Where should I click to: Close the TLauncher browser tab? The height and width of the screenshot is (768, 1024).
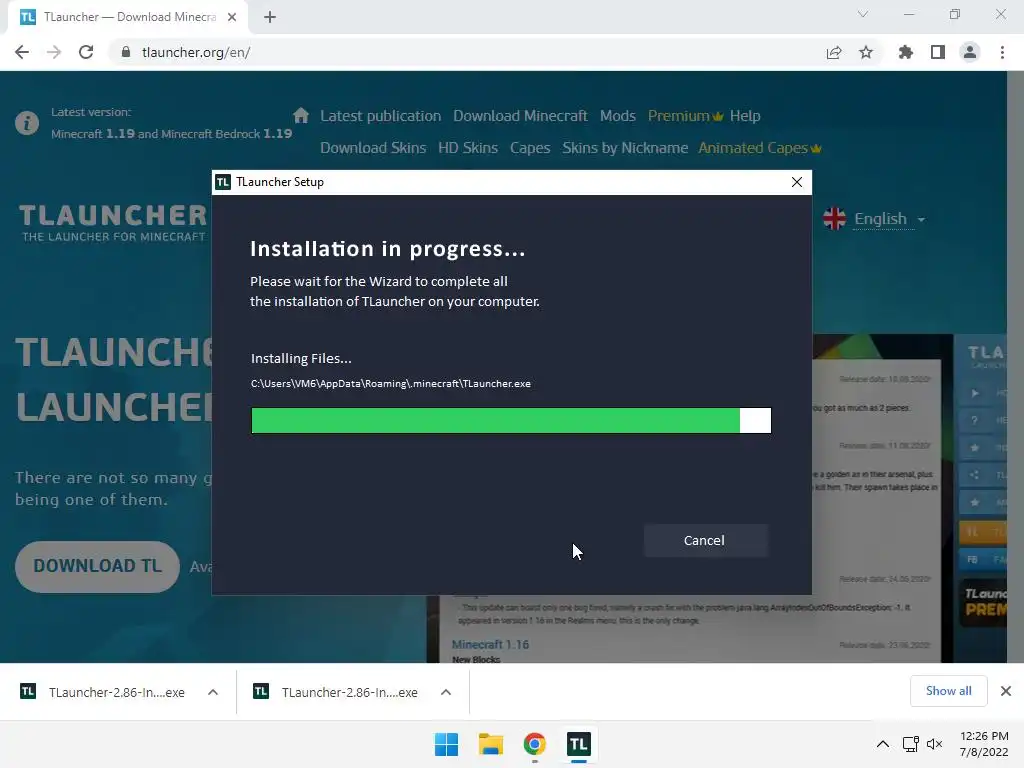click(x=232, y=17)
